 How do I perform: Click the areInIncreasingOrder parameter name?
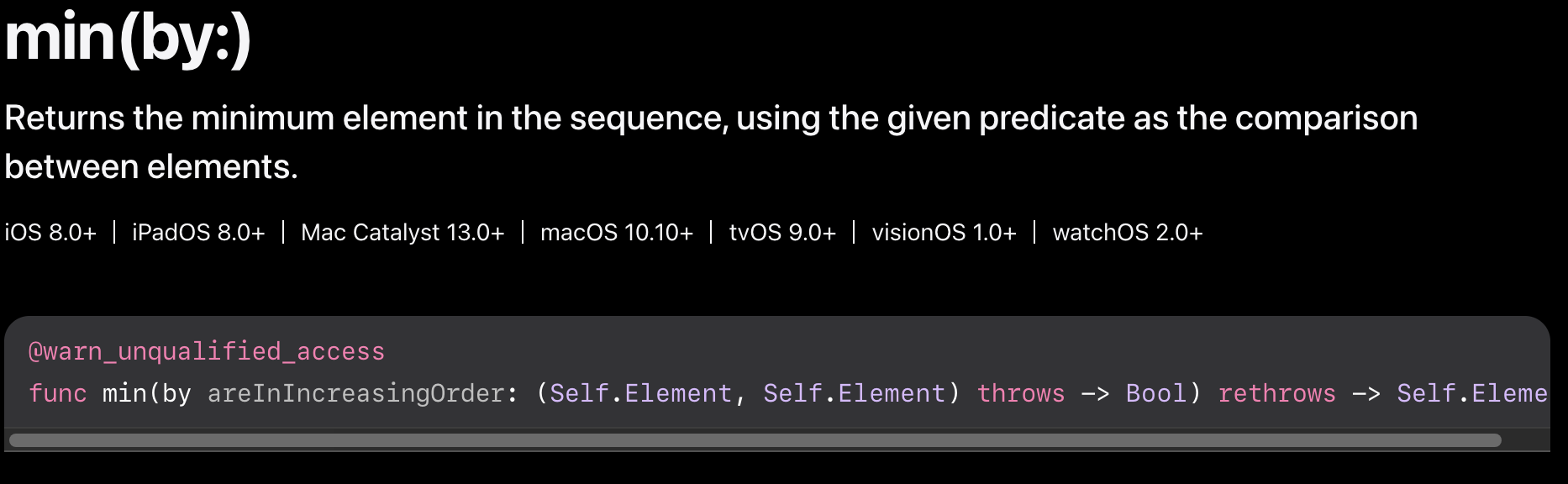point(355,393)
